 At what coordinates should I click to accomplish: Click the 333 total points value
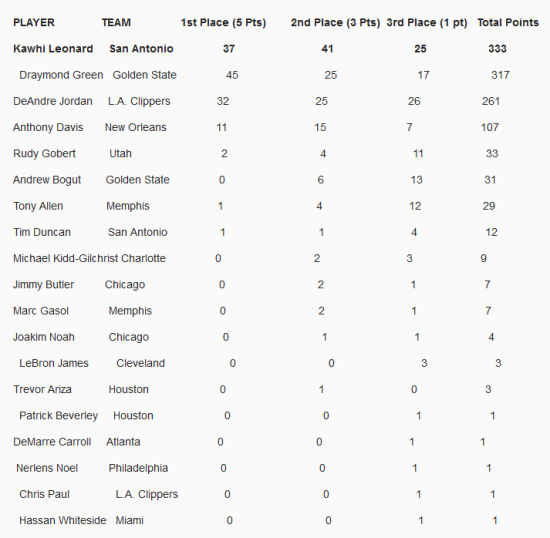click(497, 49)
